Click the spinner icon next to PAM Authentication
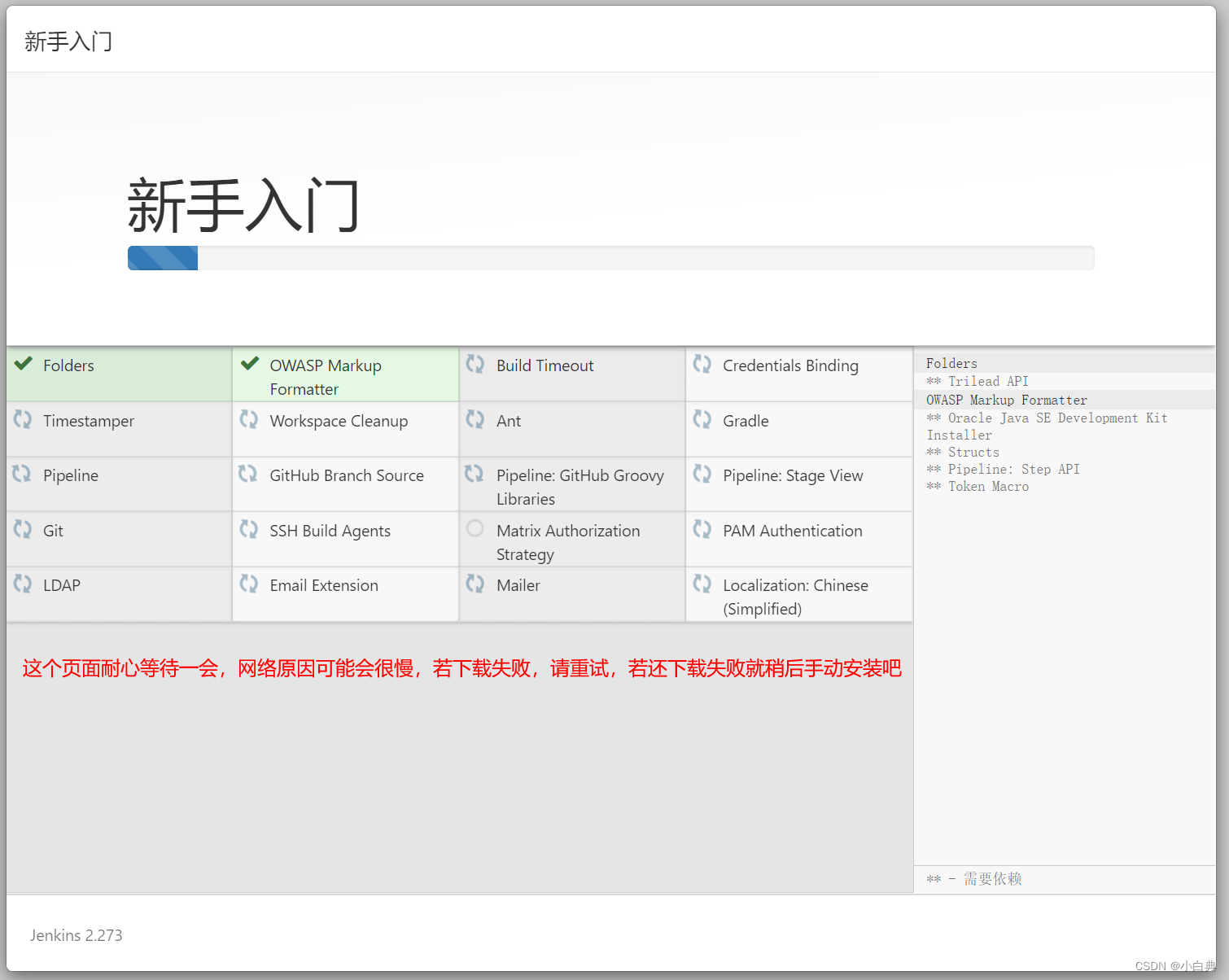 pyautogui.click(x=702, y=529)
